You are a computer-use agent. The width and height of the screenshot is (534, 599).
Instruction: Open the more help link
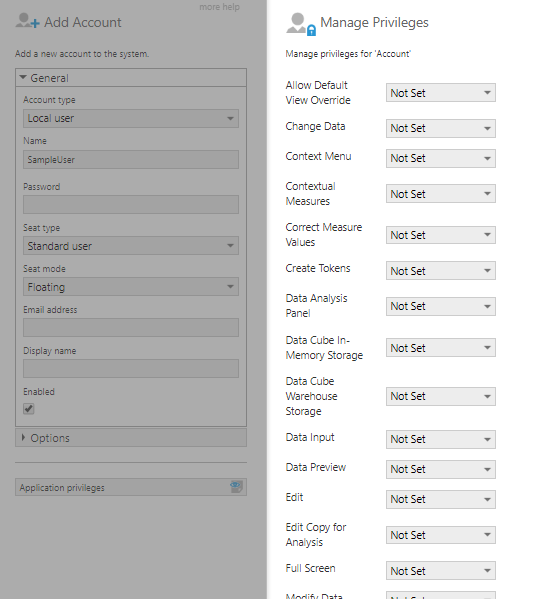(x=219, y=7)
